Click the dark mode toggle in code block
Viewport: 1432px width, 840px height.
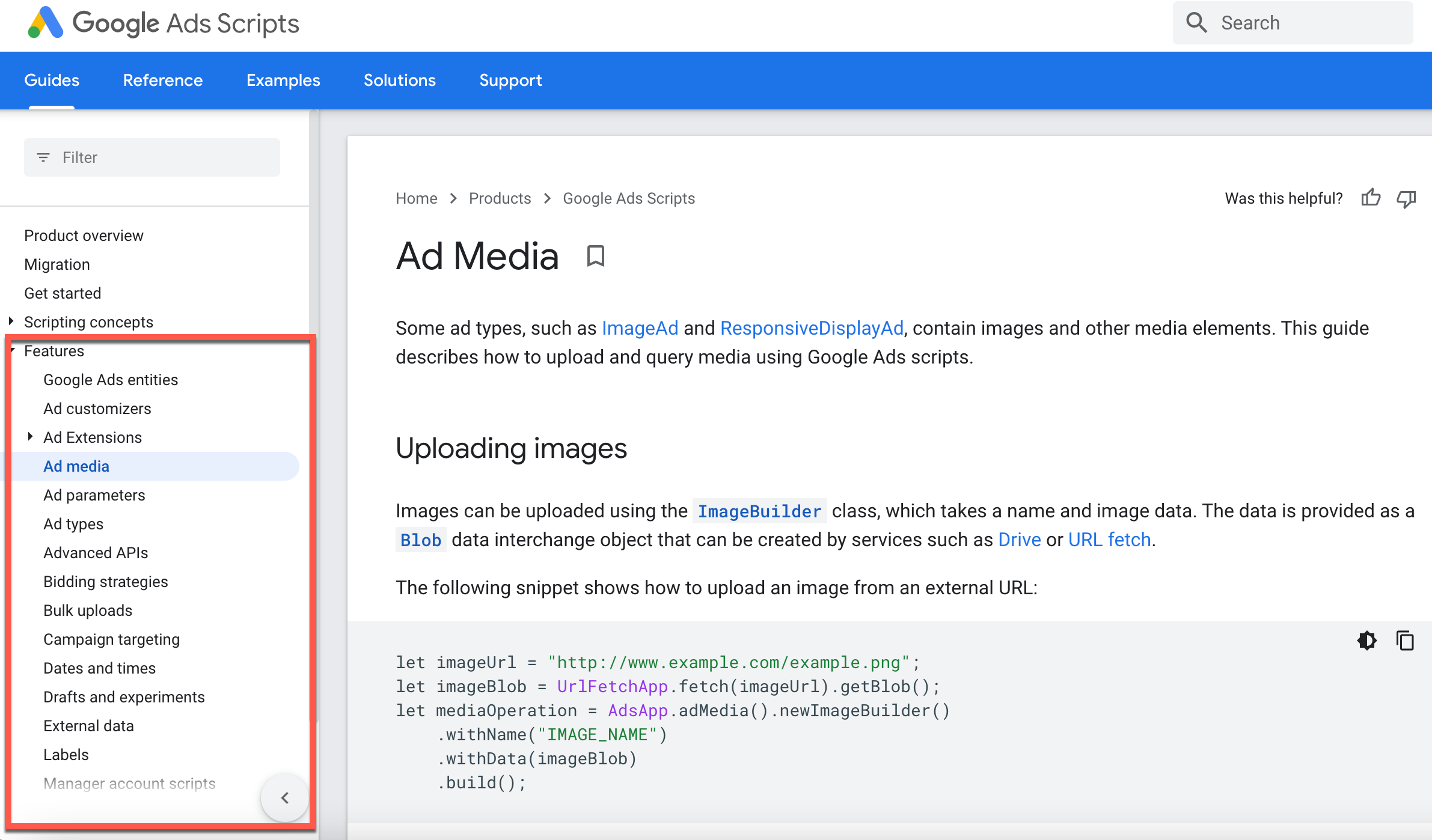coord(1367,641)
